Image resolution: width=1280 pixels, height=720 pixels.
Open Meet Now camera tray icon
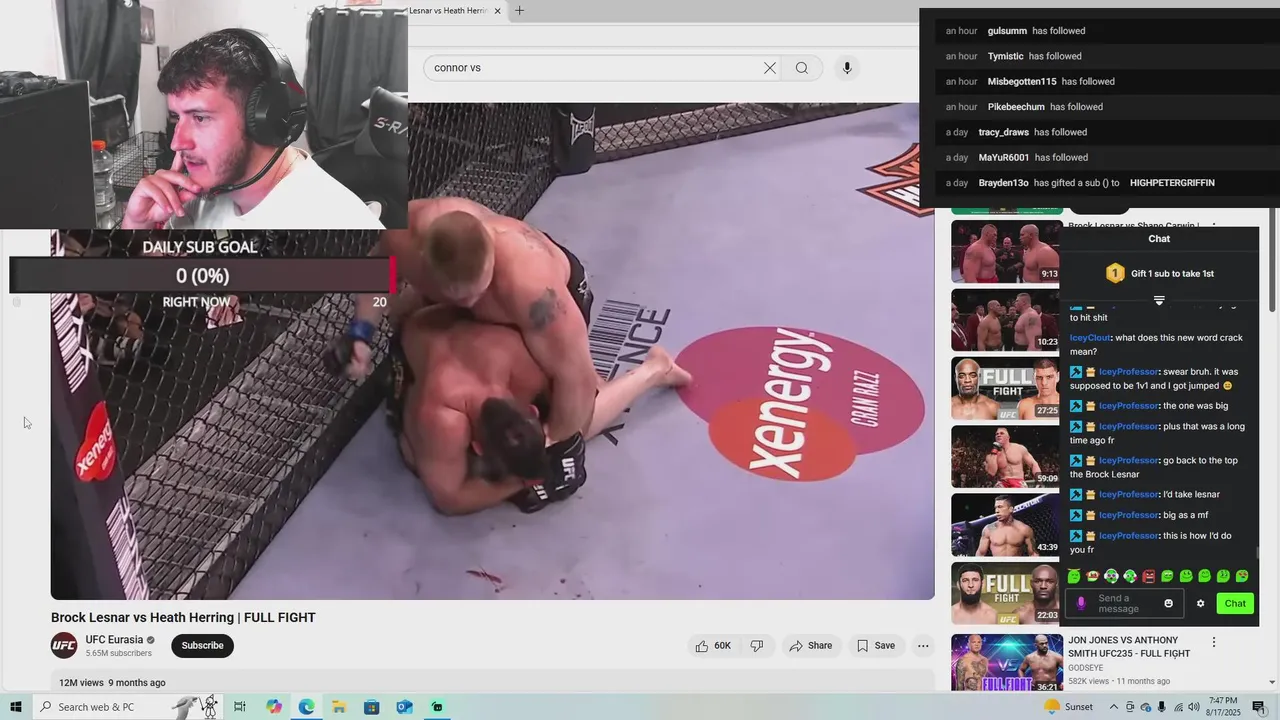[1130, 707]
